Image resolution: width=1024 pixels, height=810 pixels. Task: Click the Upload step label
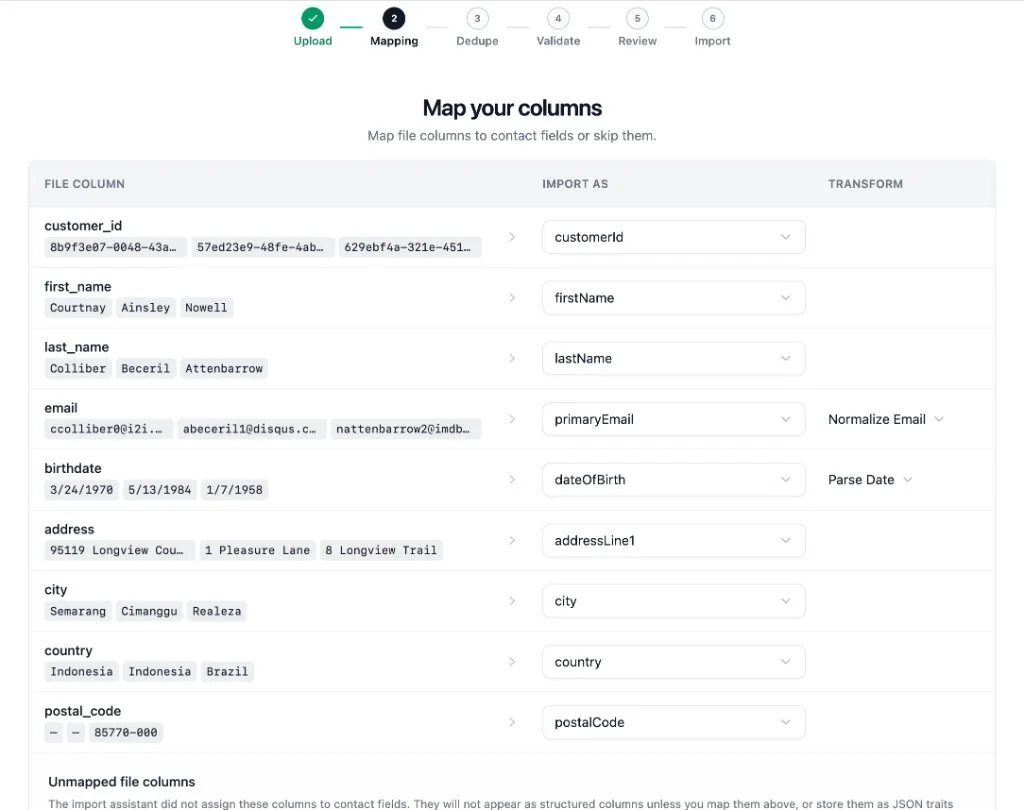click(313, 41)
